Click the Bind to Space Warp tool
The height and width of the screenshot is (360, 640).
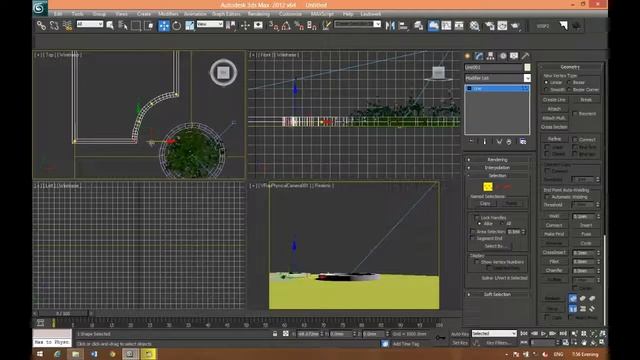click(x=67, y=25)
